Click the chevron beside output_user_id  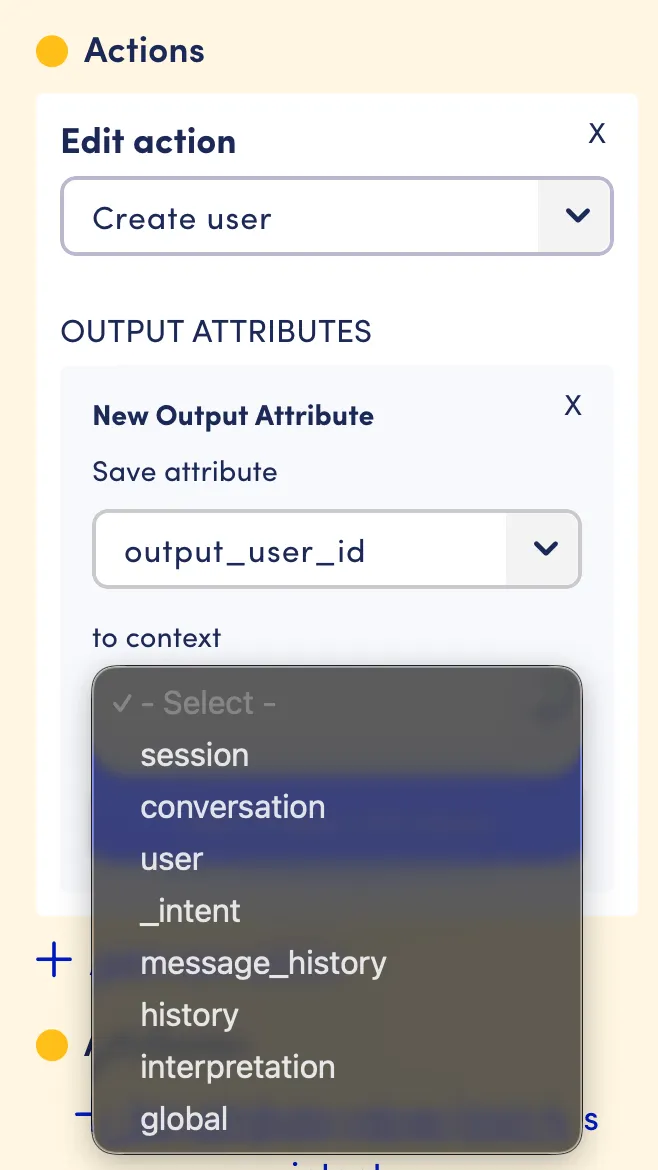tap(546, 549)
